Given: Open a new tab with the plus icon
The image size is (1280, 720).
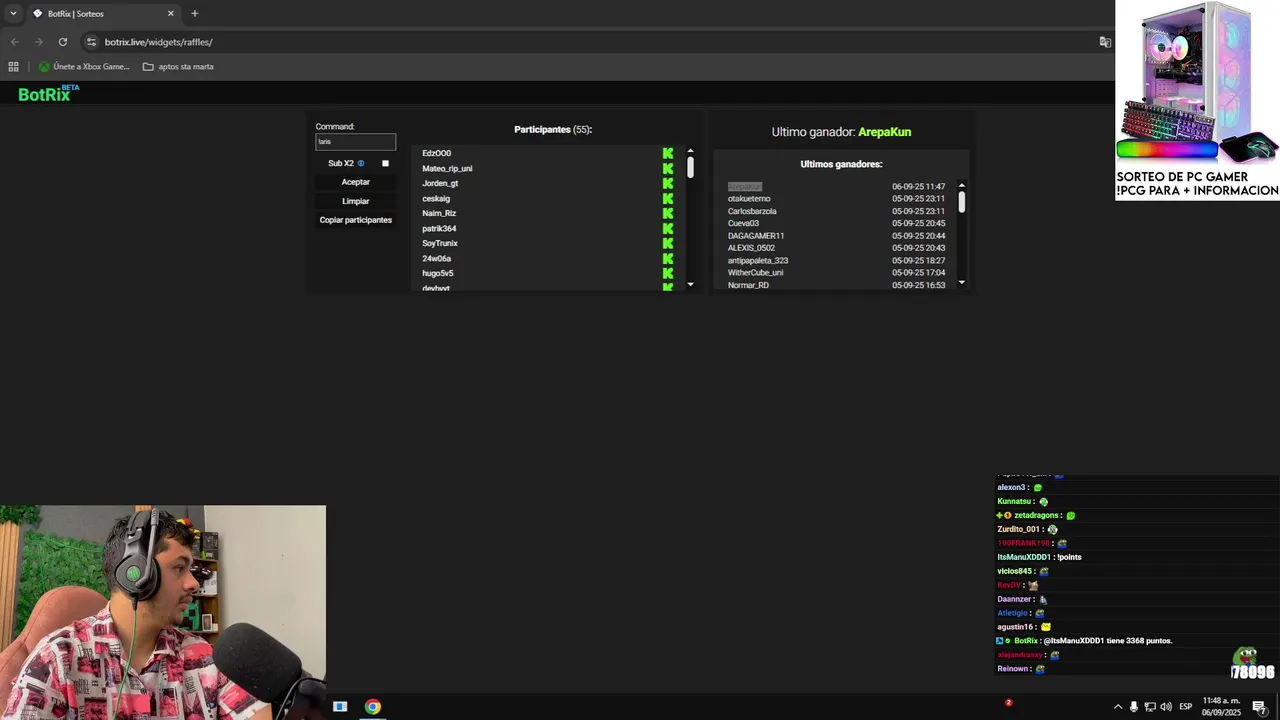Looking at the screenshot, I should 195,14.
